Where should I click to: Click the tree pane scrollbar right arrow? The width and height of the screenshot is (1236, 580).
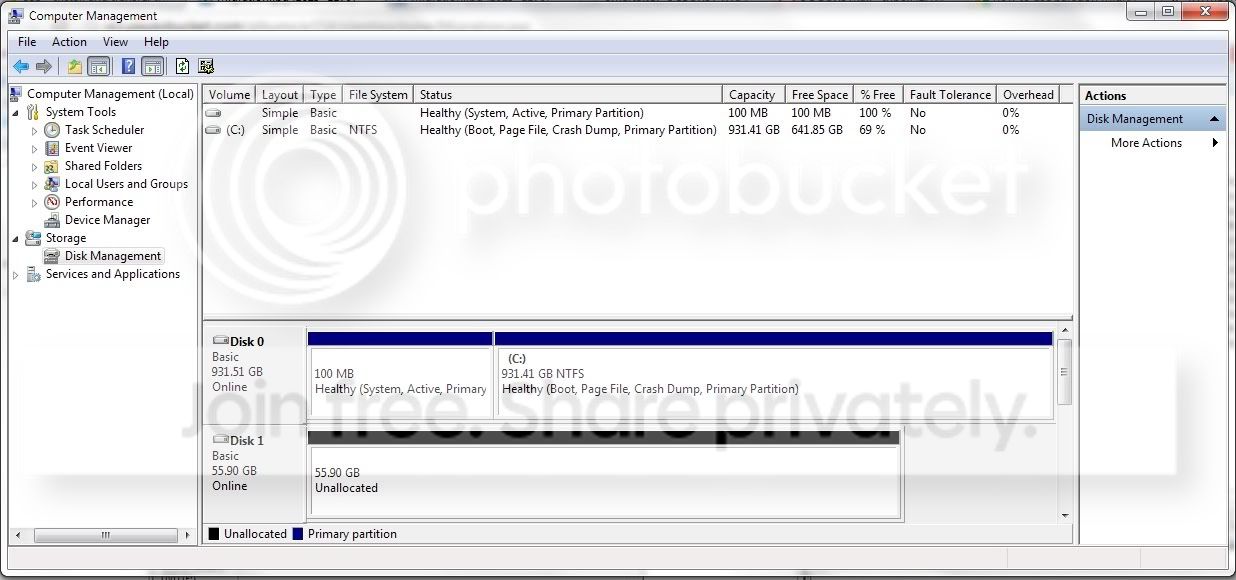click(x=187, y=536)
